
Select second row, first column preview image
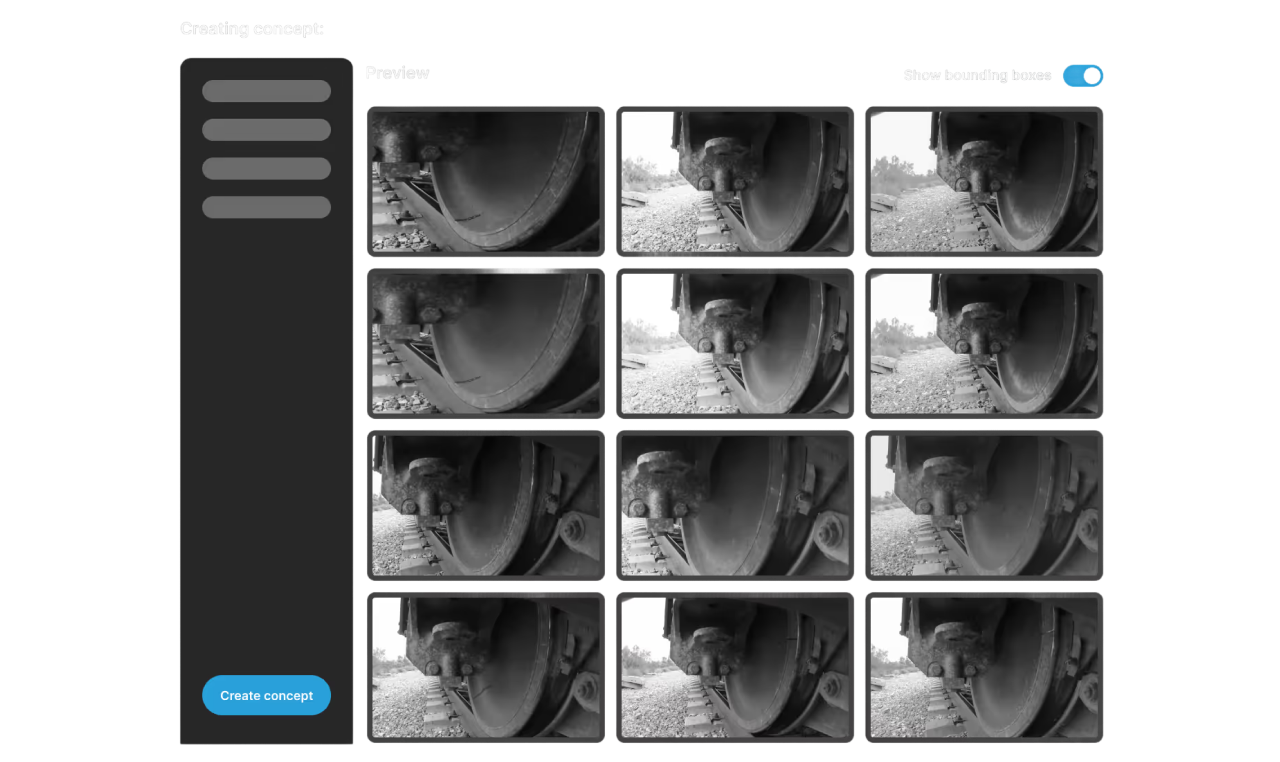click(486, 343)
